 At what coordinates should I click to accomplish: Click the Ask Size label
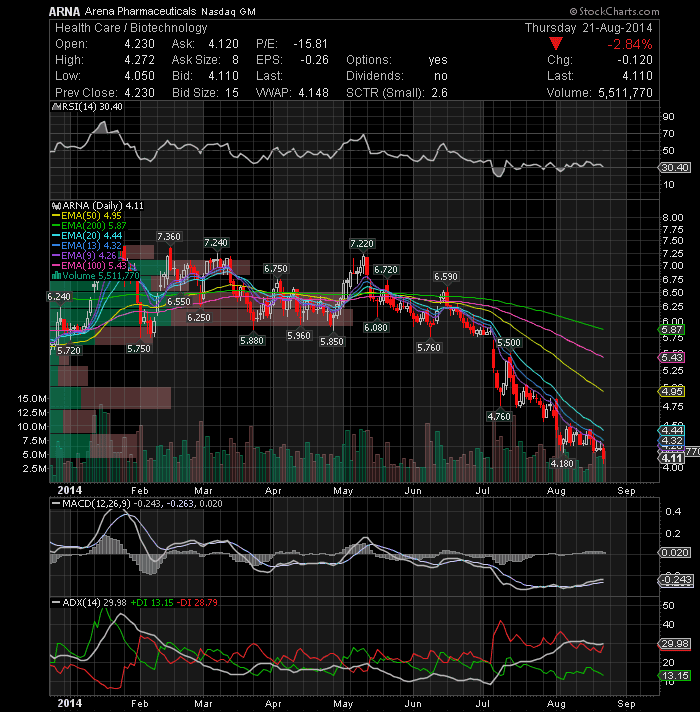(x=196, y=60)
